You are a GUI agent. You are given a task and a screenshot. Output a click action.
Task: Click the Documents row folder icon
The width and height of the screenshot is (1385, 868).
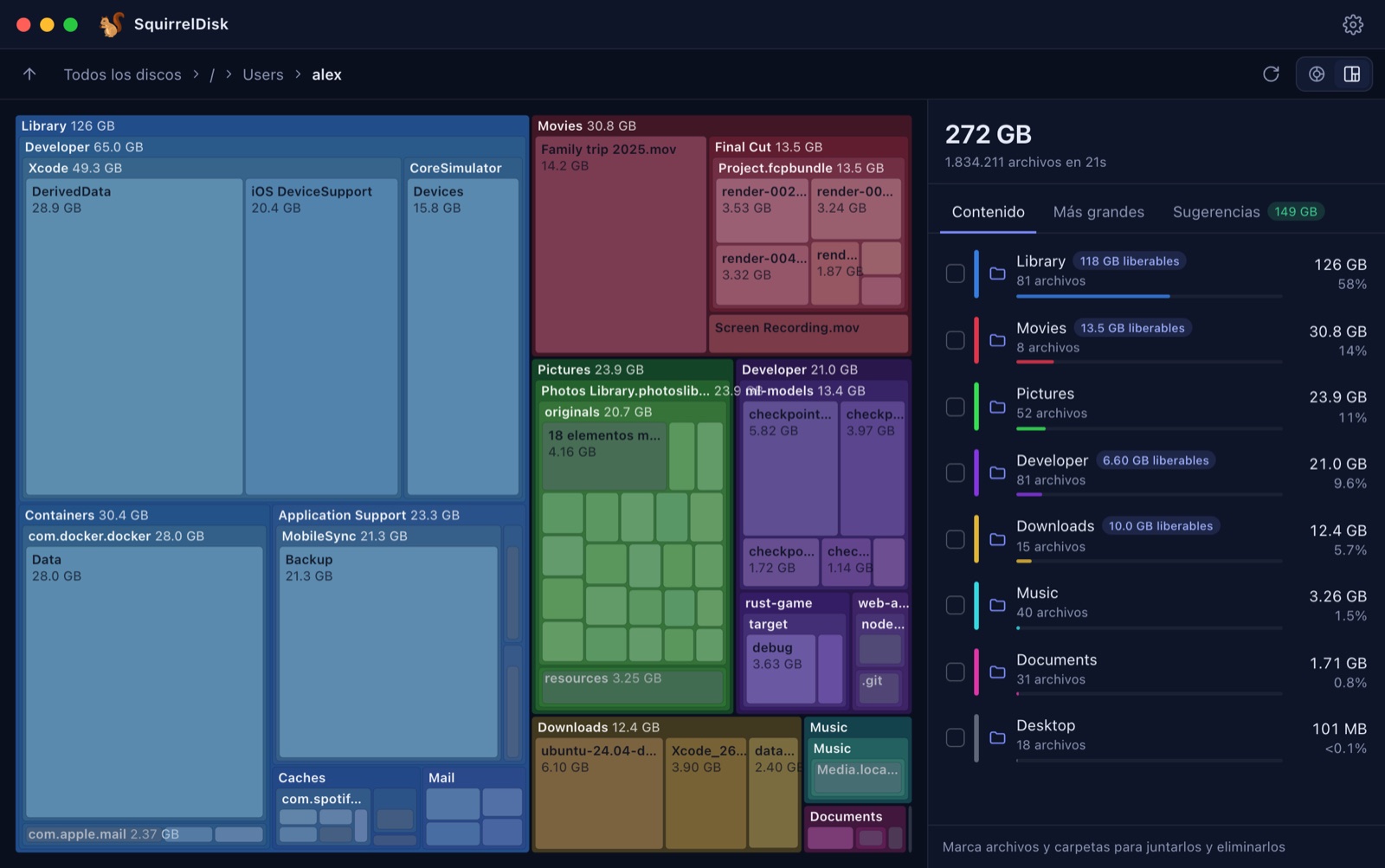[997, 672]
